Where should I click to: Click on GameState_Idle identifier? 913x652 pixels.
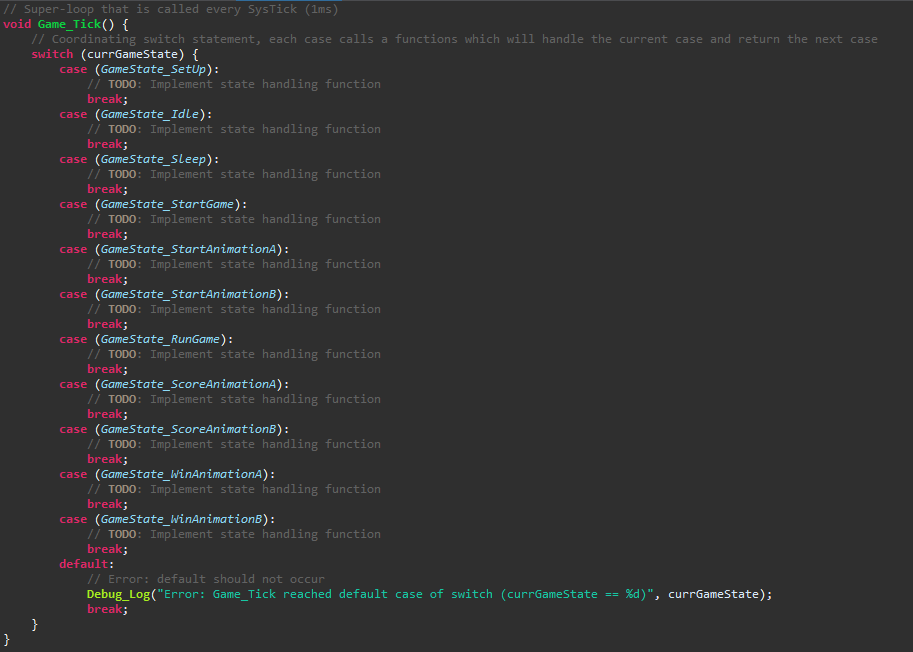coord(150,114)
